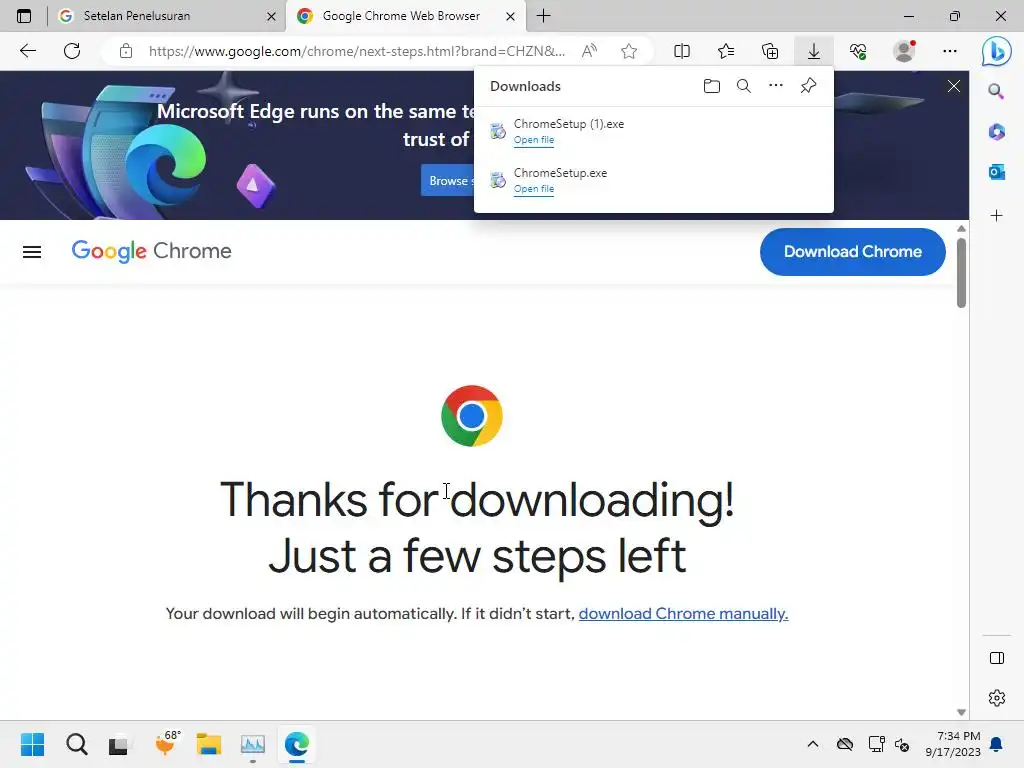Open Edge icon on taskbar
This screenshot has width=1024, height=768.
[x=296, y=744]
